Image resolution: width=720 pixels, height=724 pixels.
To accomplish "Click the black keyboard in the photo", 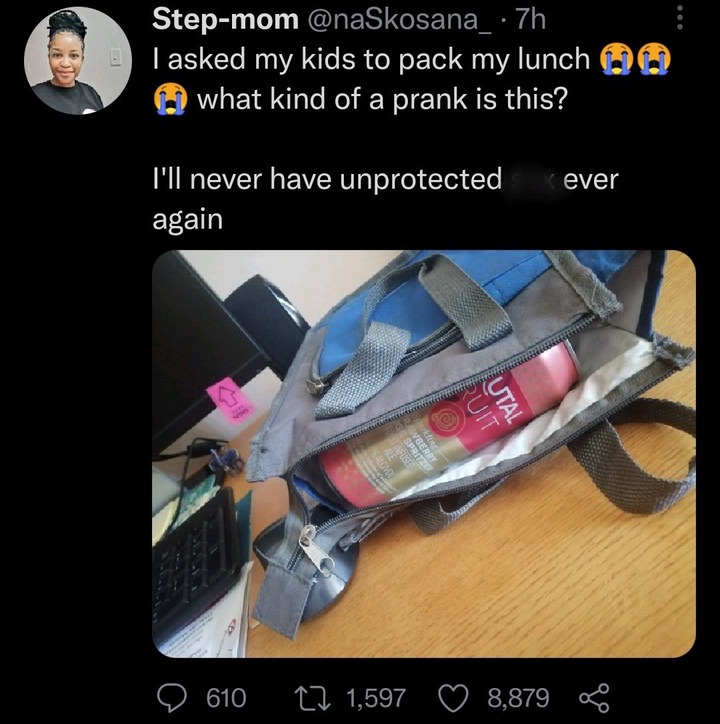I will pyautogui.click(x=196, y=559).
